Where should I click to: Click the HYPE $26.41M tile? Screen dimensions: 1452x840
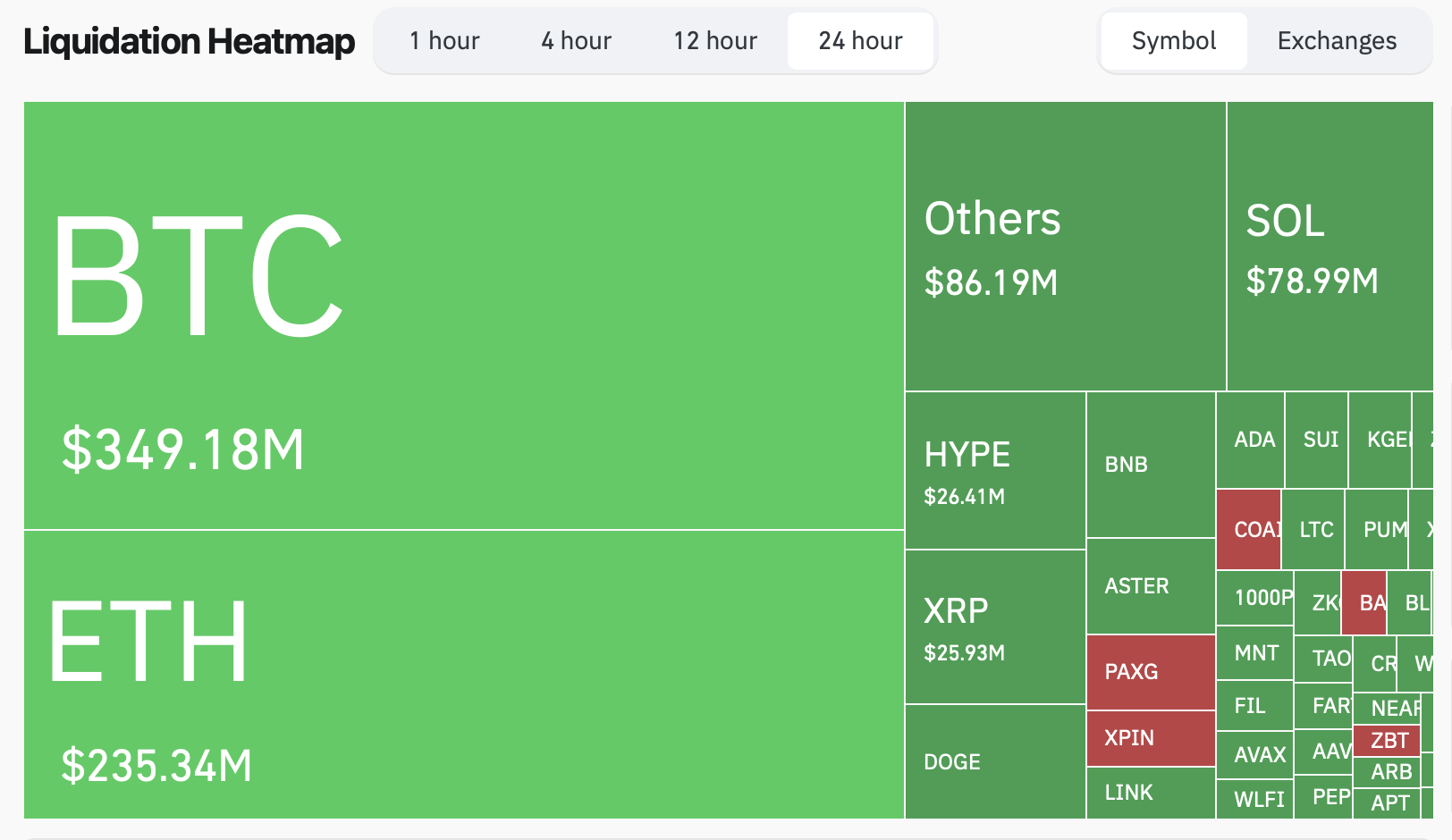995,471
